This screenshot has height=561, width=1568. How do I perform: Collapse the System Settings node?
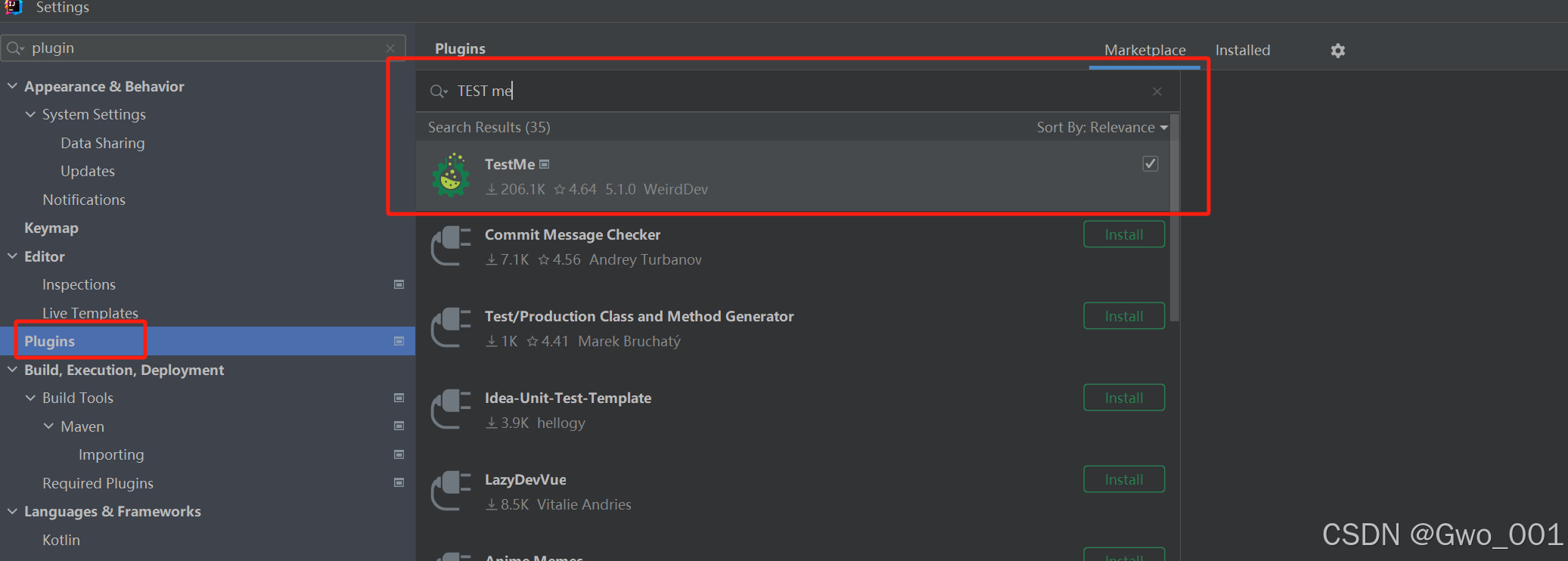pos(30,114)
